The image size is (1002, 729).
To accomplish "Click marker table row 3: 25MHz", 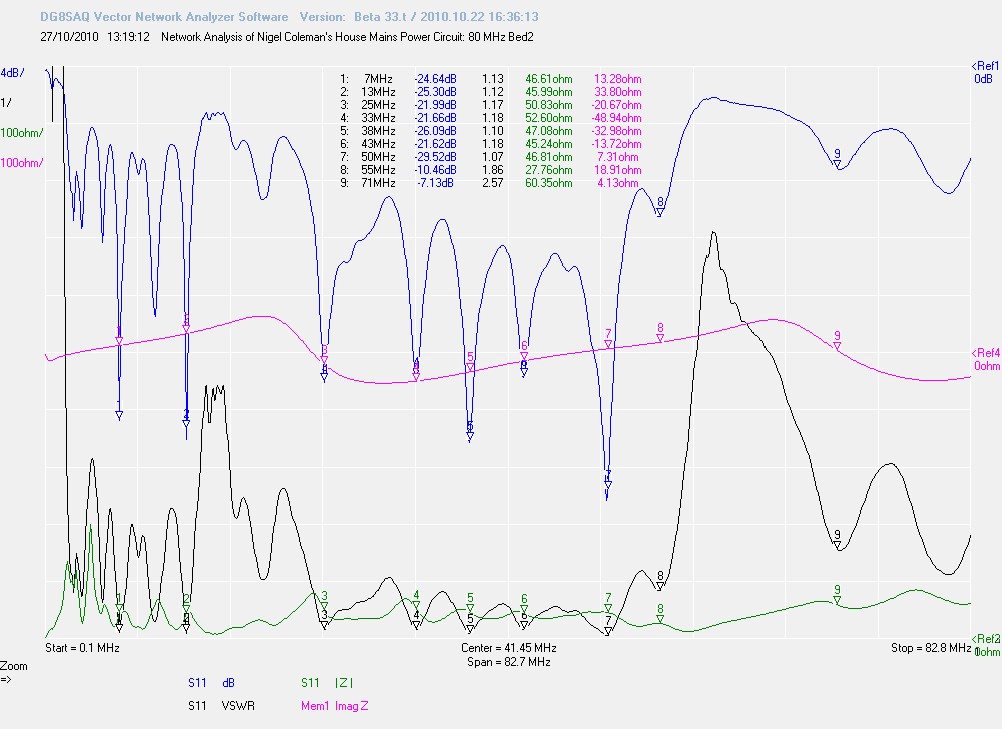I will (490, 105).
